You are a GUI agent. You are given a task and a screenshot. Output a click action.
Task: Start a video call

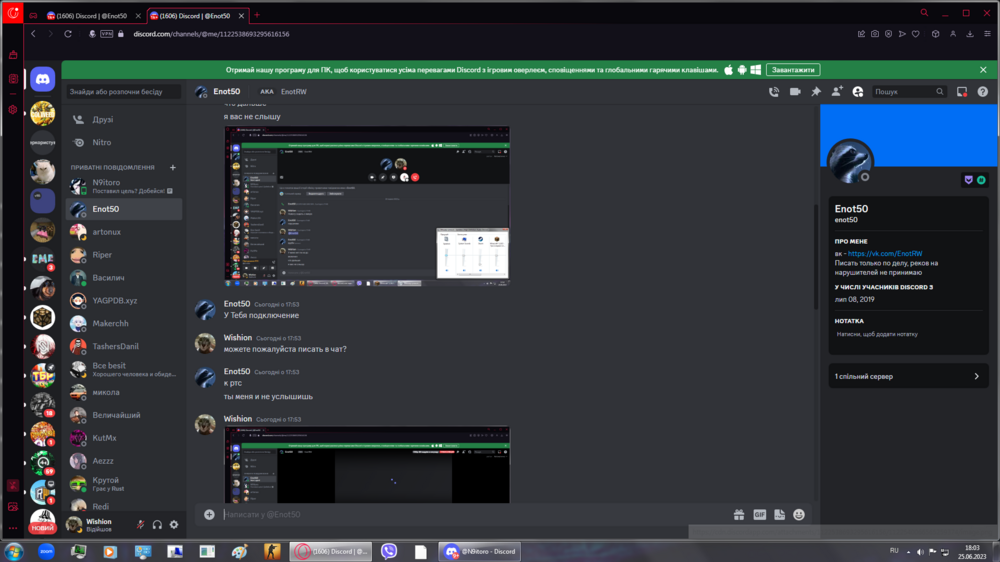click(x=795, y=92)
